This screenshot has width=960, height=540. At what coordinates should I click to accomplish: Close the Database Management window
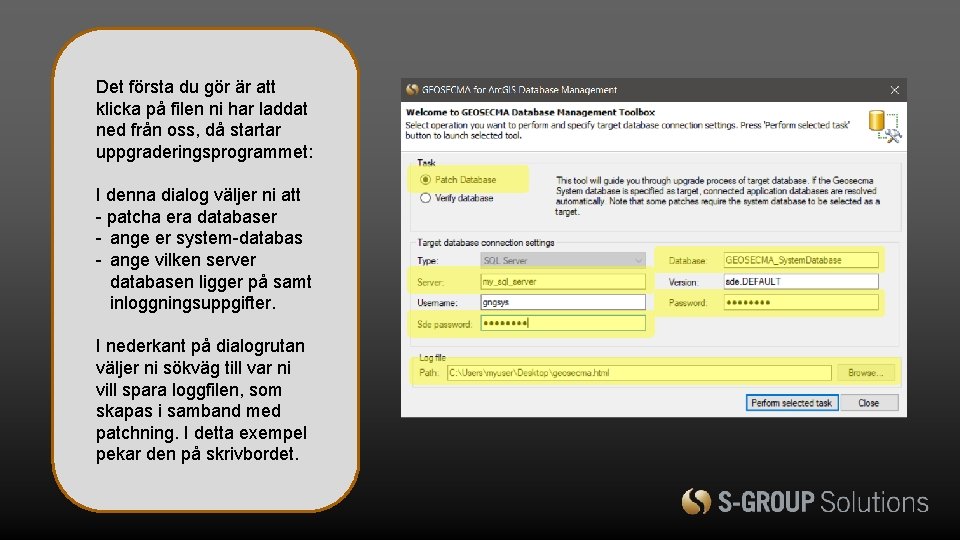click(x=894, y=90)
